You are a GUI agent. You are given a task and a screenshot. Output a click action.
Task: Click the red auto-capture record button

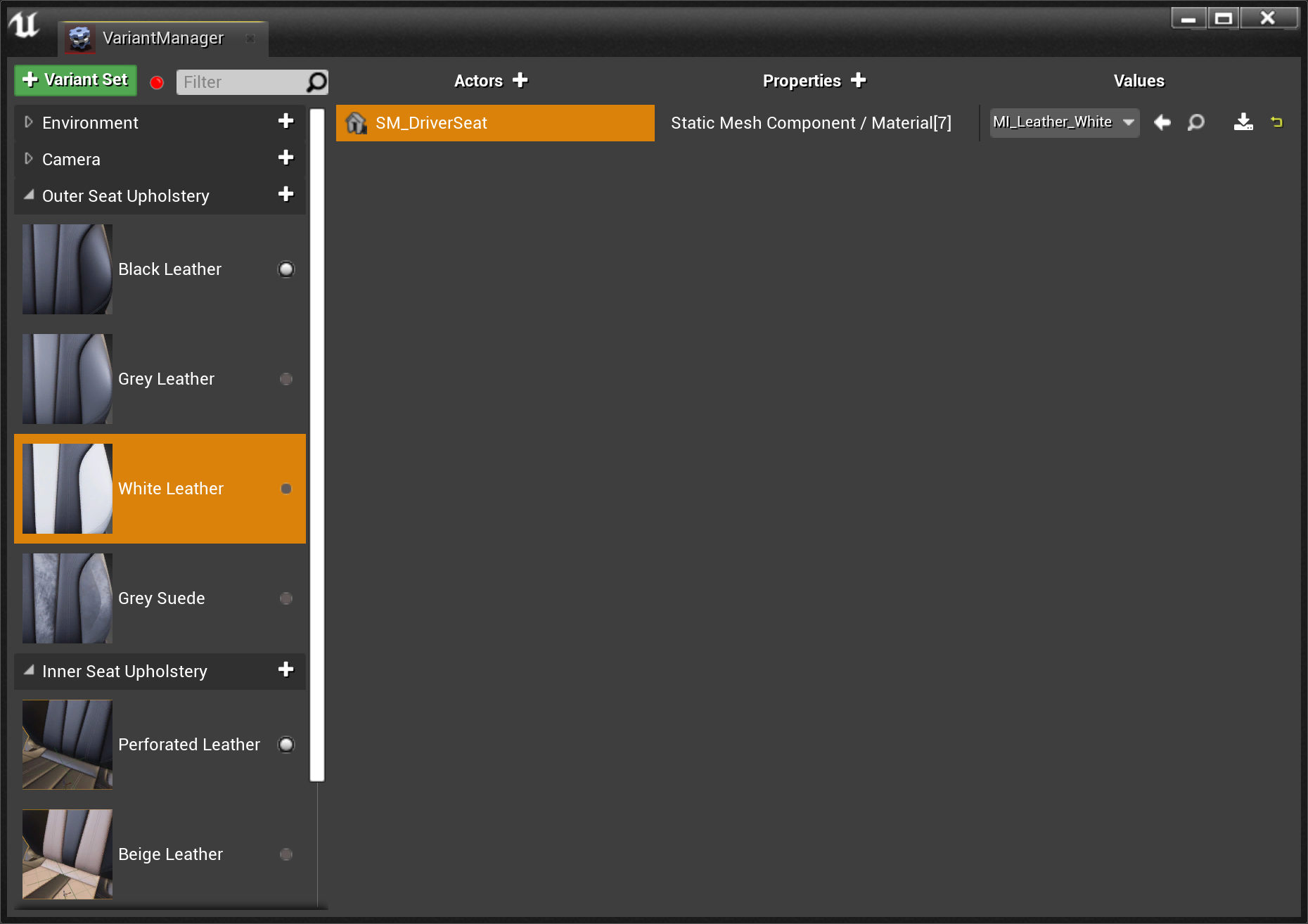157,82
